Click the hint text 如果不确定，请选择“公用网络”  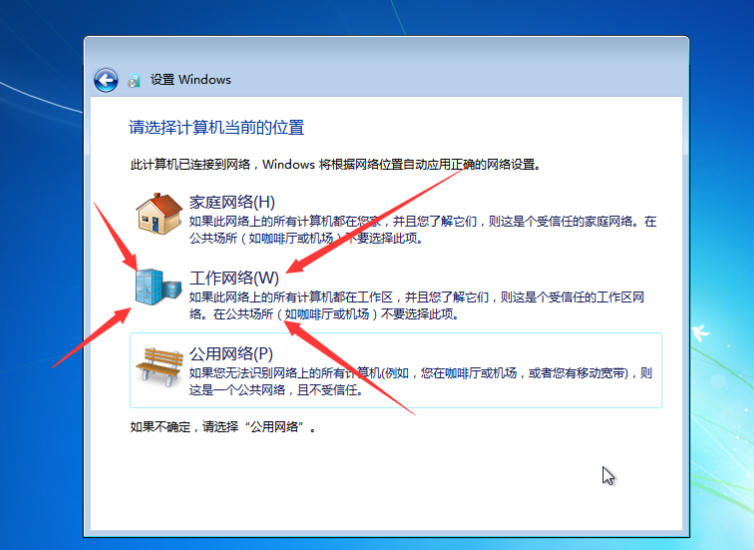coord(223,426)
